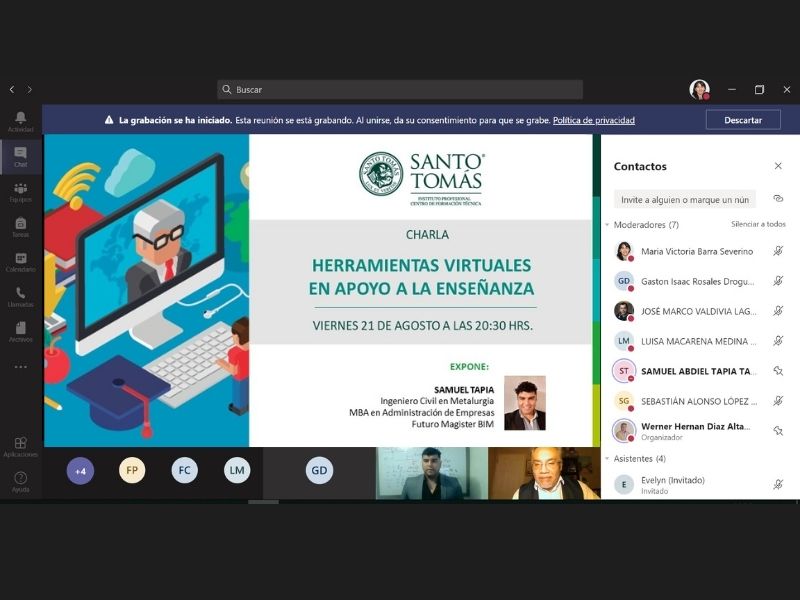
Task: Click the FC participant avatar
Action: (185, 470)
